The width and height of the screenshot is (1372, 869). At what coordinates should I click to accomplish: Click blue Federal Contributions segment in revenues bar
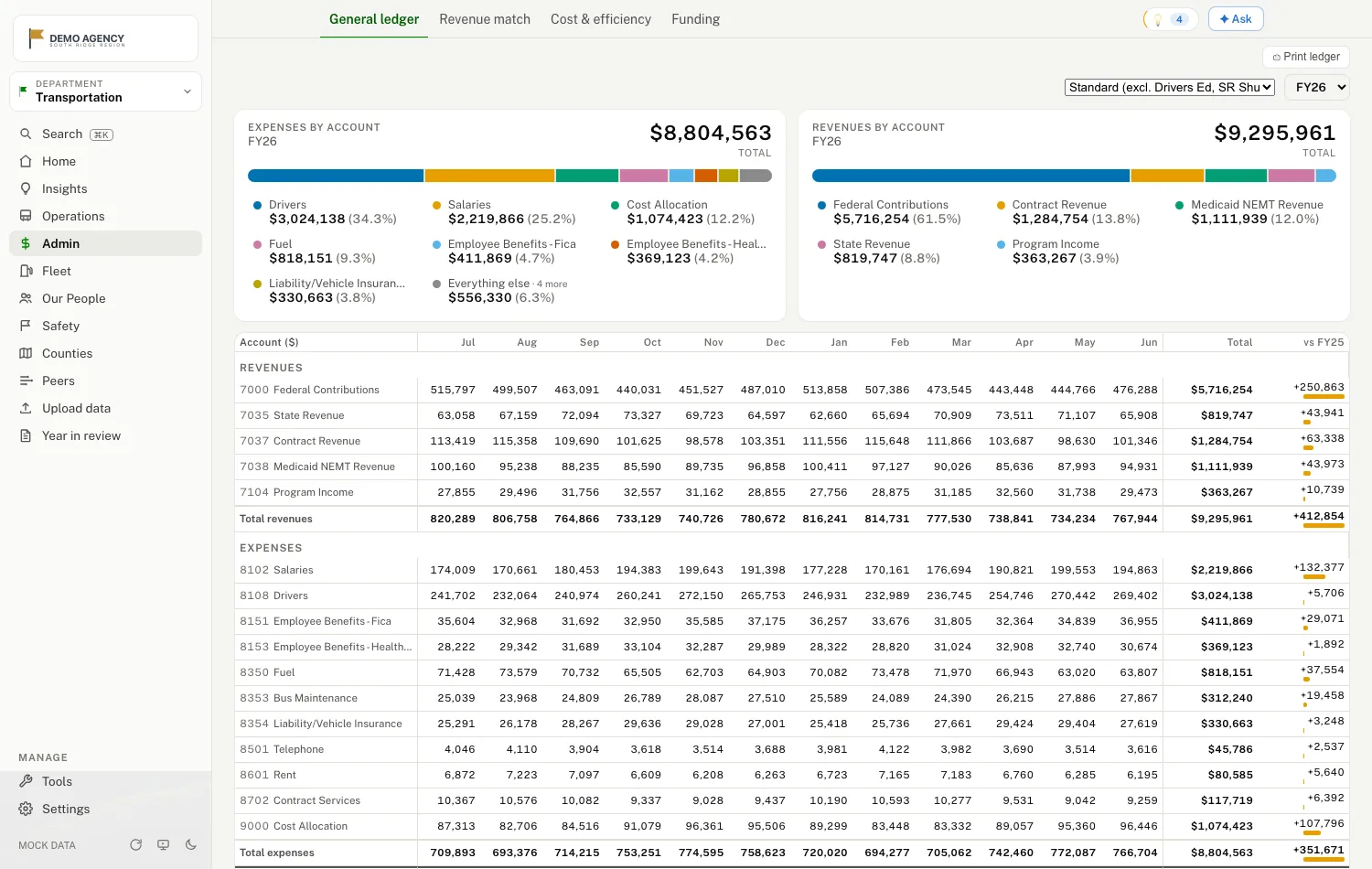tap(971, 176)
